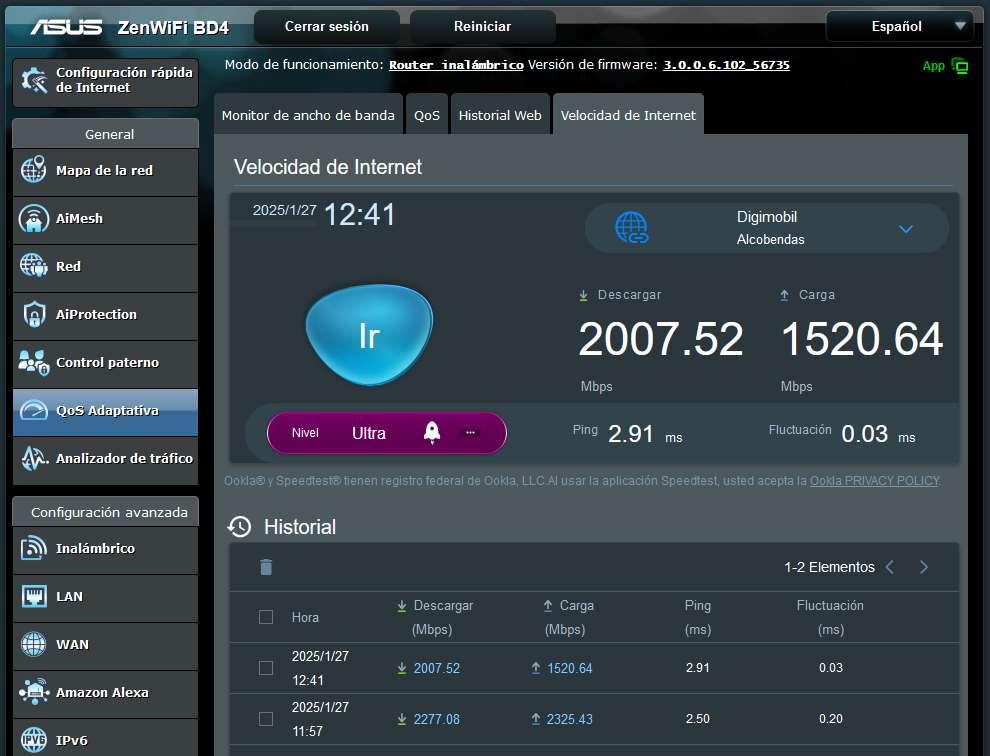
Task: Open WAN settings
Action: 105,645
